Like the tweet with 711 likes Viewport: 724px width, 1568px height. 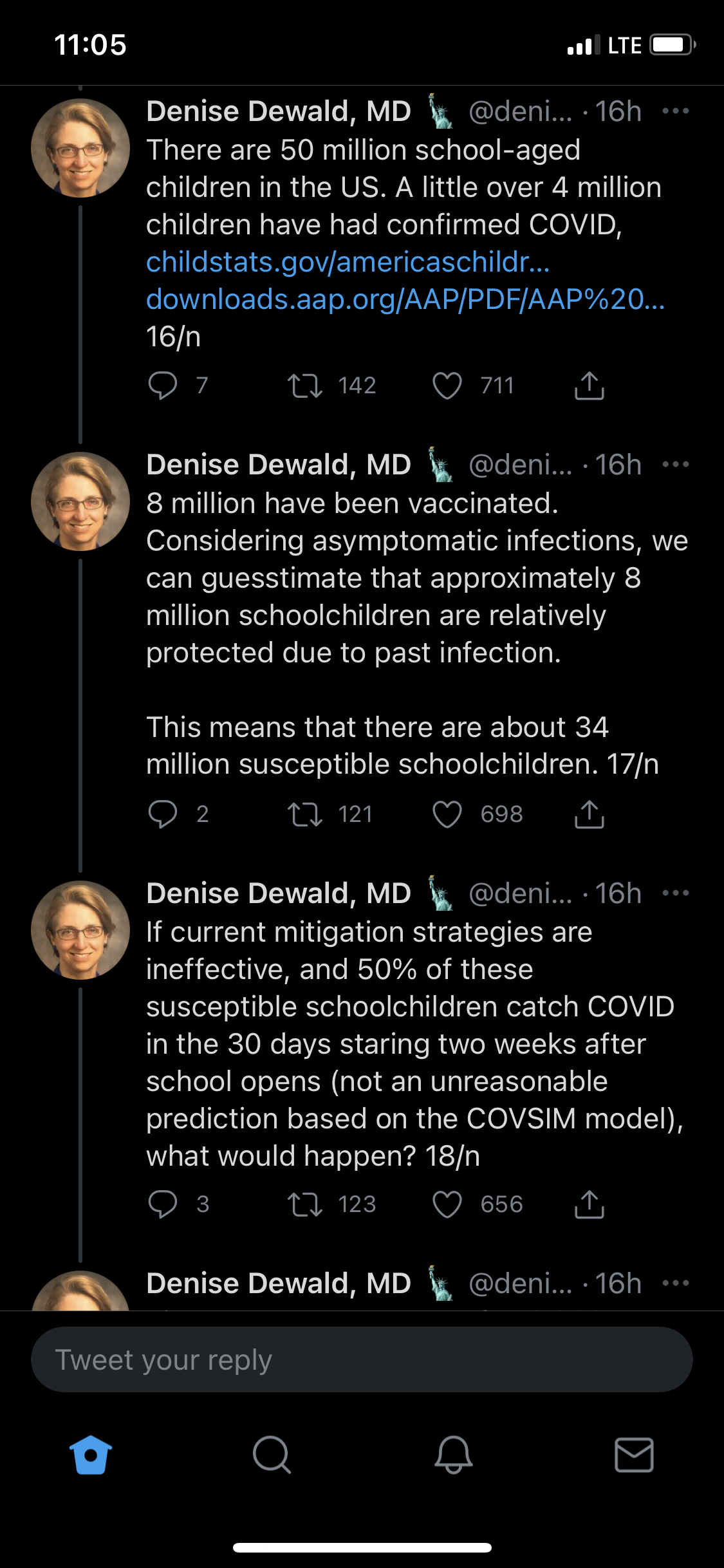[x=447, y=386]
